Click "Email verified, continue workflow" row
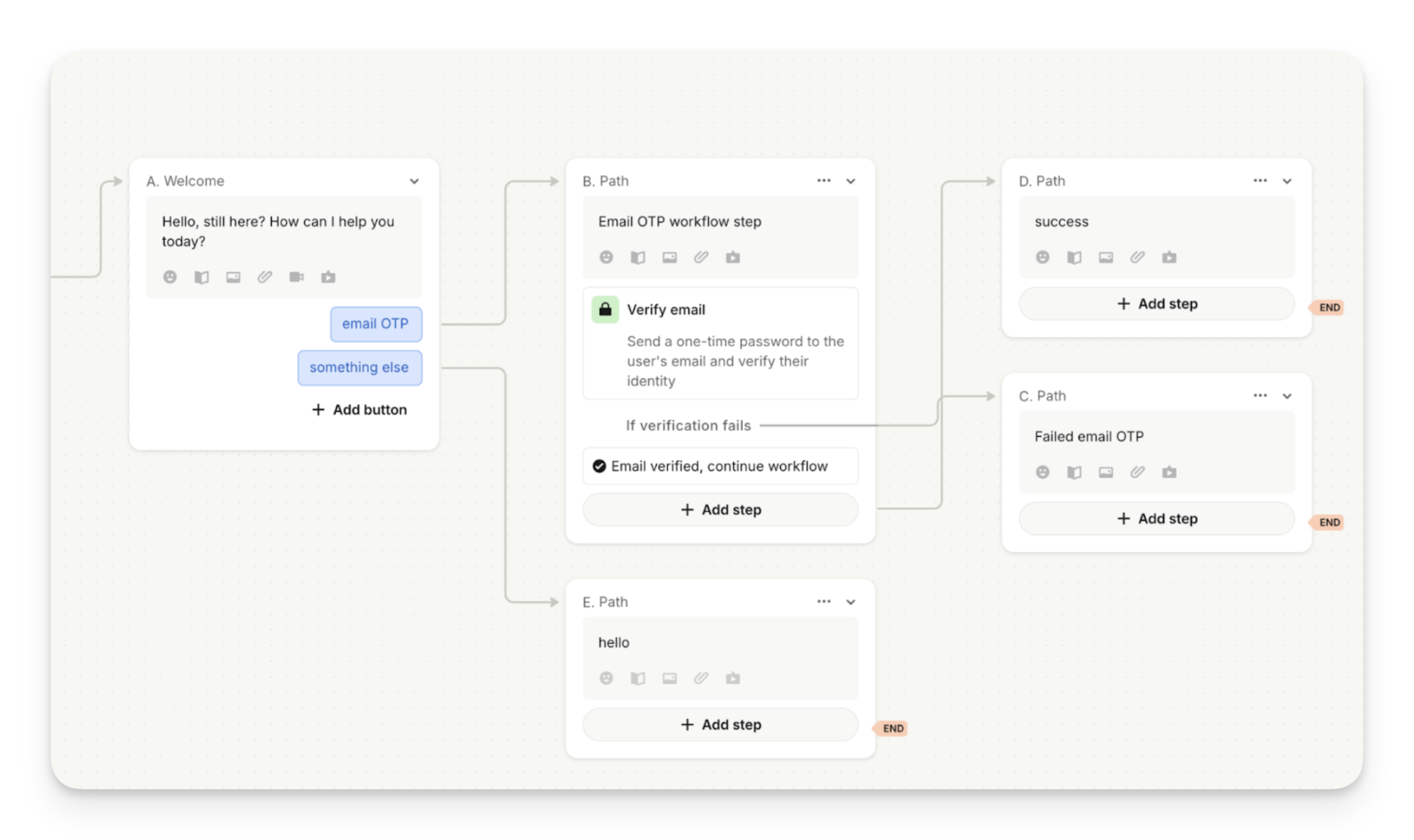 tap(719, 466)
